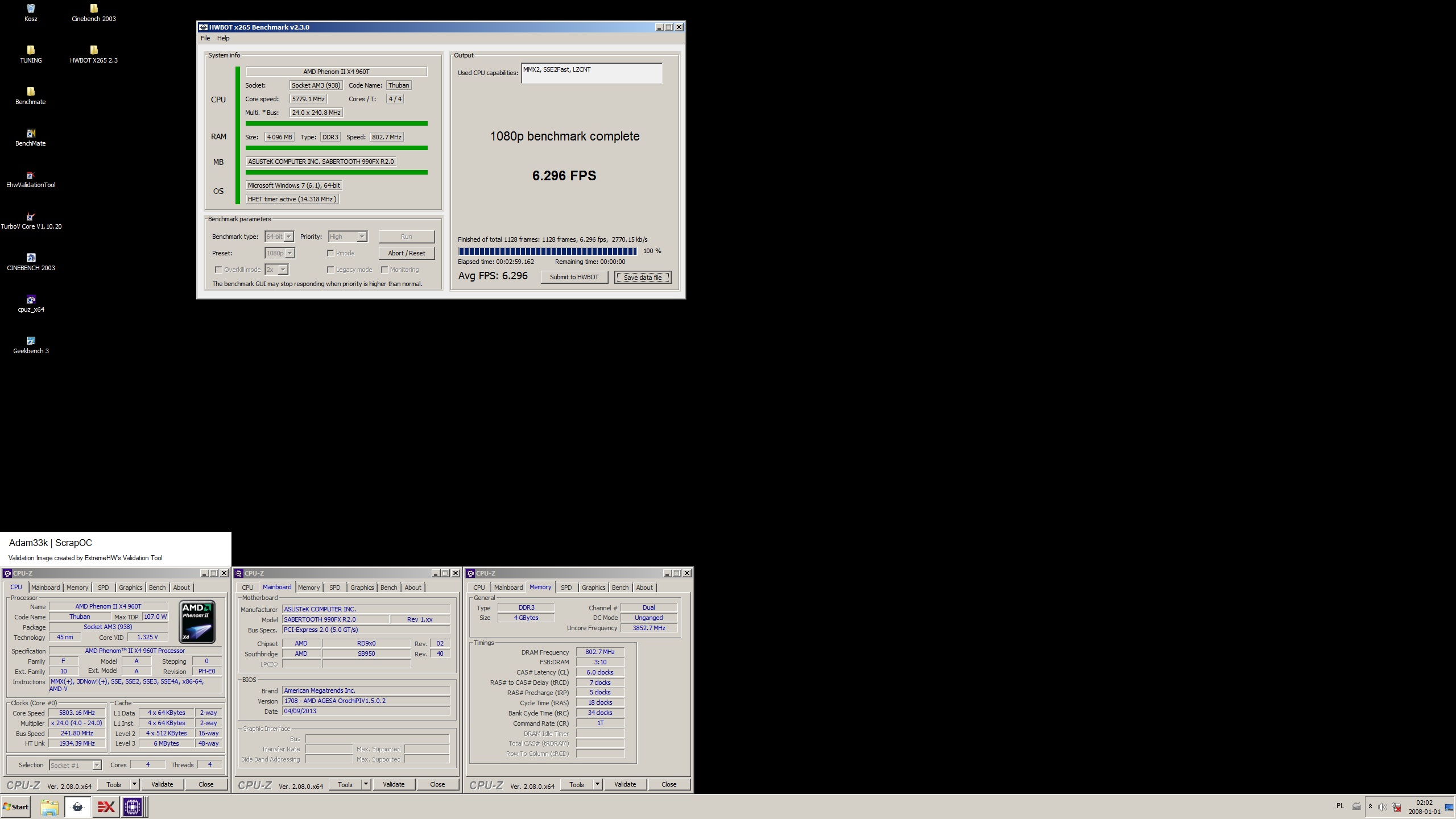
Task: Click Validate in first CPU-Z window
Action: pos(162,784)
